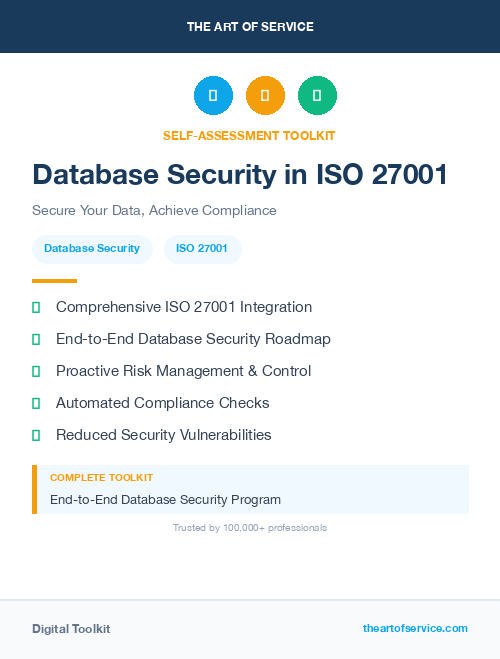The image size is (500, 659).
Task: Click End-to-End Database Security Program text
Action: [x=166, y=500]
